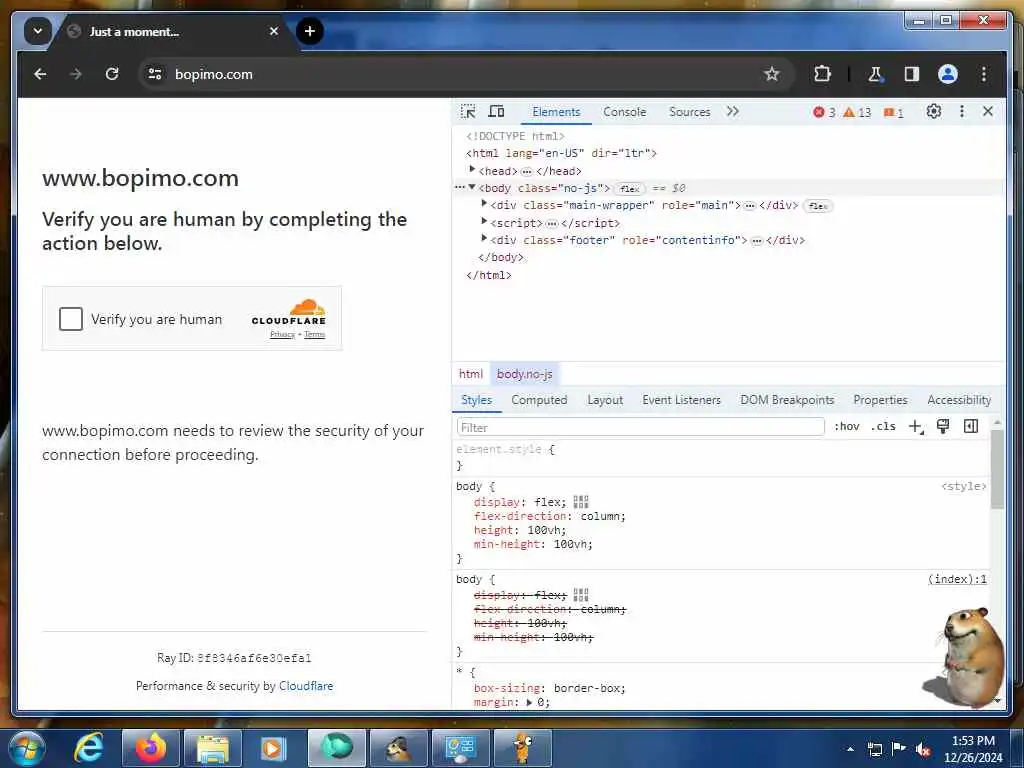The height and width of the screenshot is (768, 1024).
Task: View site information icon in address bar
Action: [155, 74]
